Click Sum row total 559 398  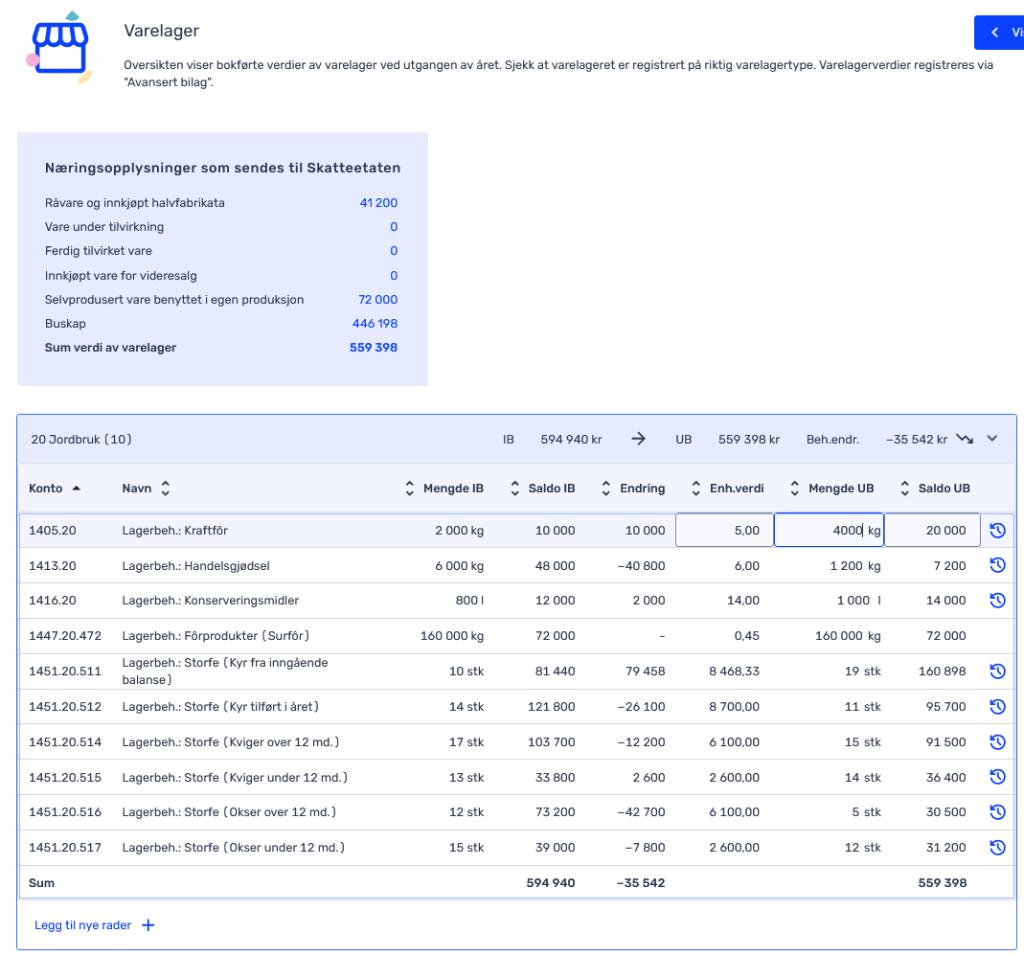(x=942, y=883)
